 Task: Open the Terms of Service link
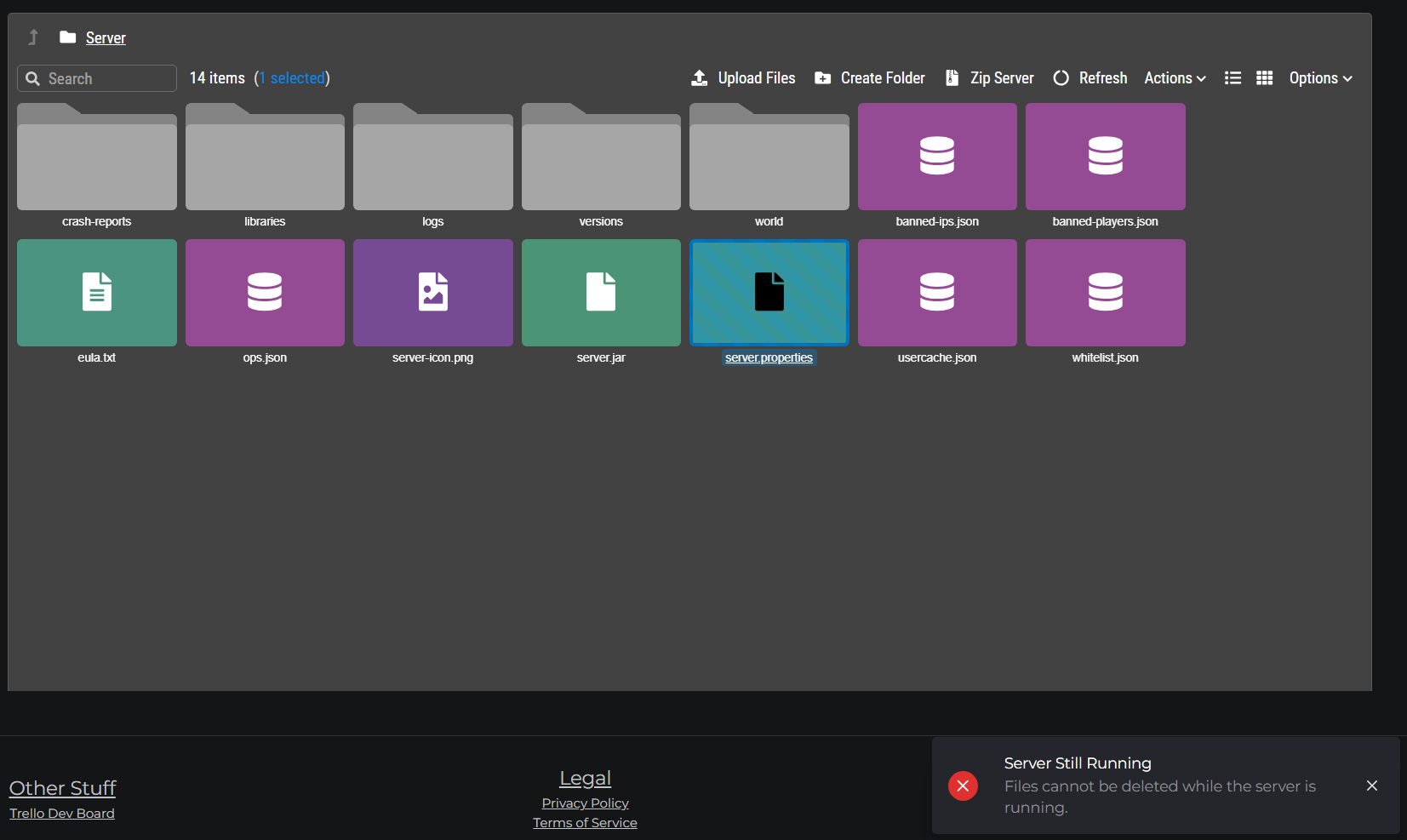click(x=586, y=823)
